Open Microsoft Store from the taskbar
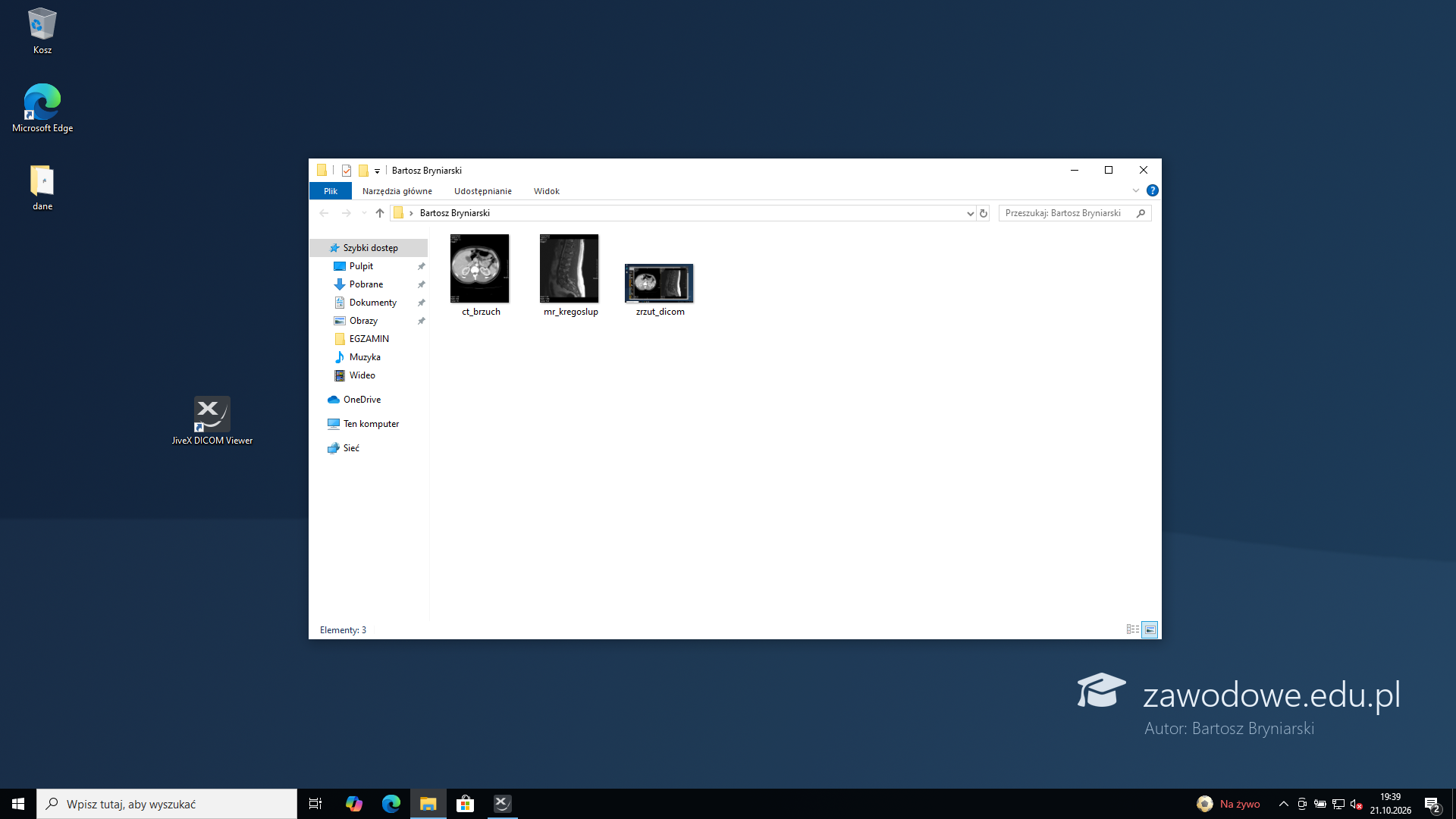1456x819 pixels. tap(466, 804)
